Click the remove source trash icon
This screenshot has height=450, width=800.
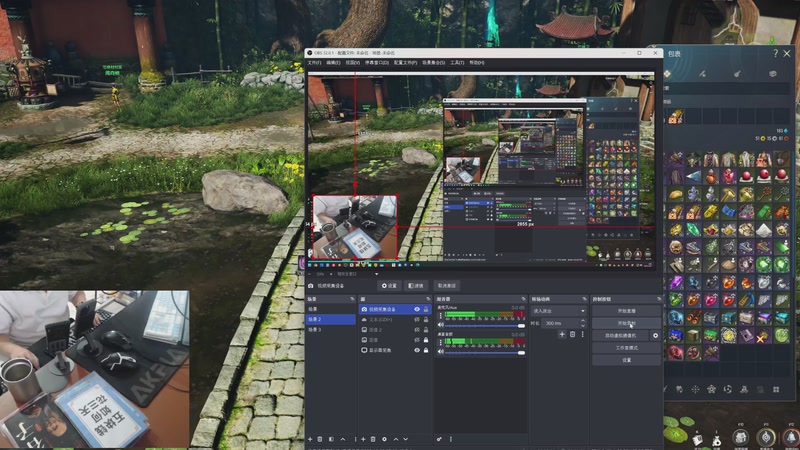[373, 439]
